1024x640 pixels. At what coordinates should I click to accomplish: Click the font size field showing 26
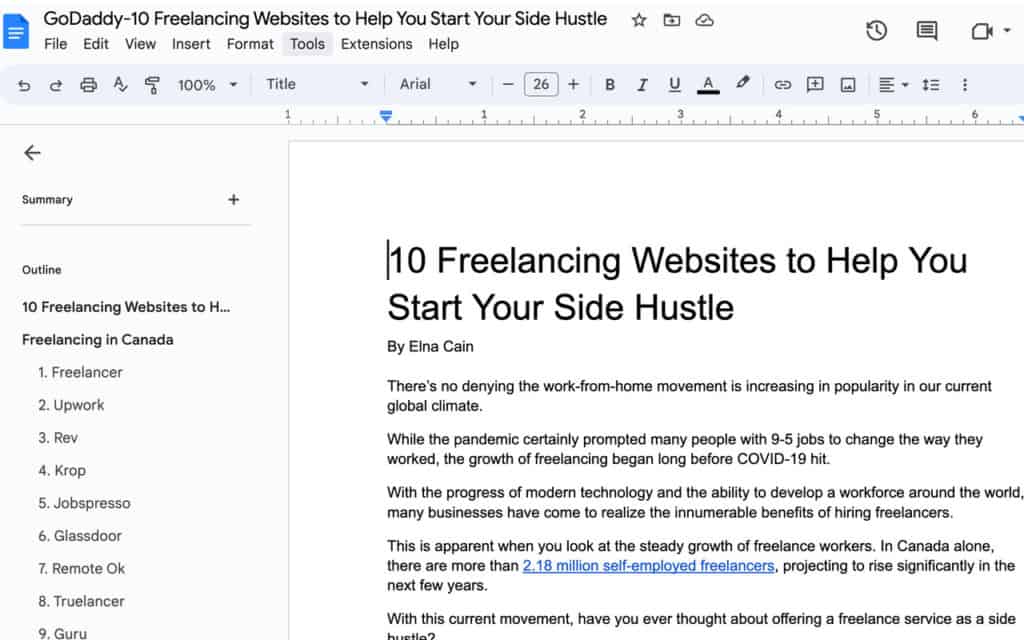[x=541, y=84]
